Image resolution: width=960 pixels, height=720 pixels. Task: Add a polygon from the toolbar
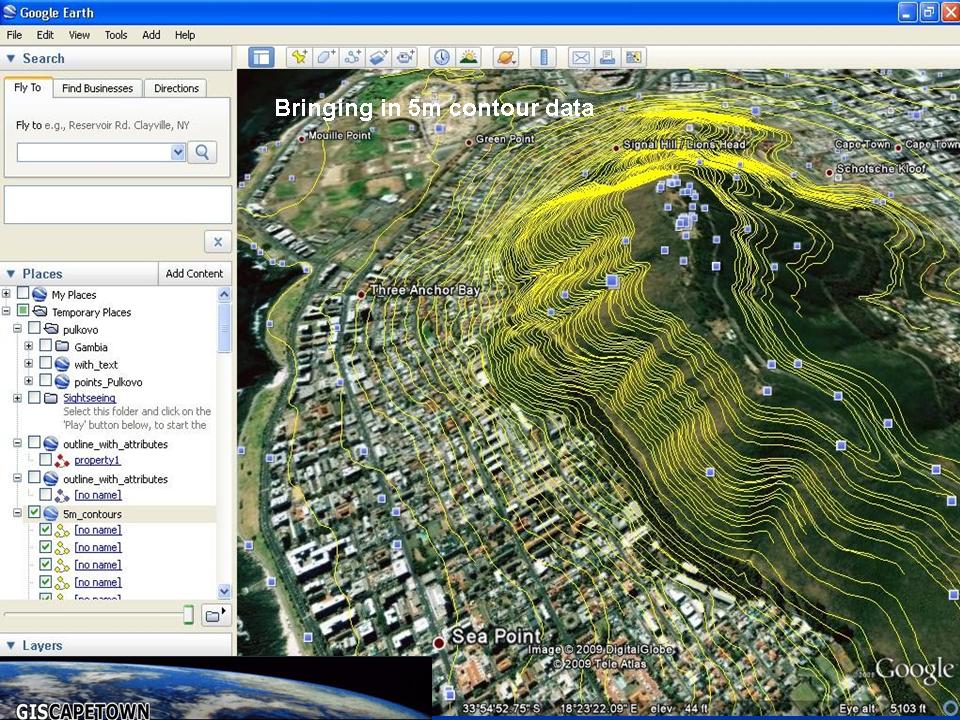(325, 58)
